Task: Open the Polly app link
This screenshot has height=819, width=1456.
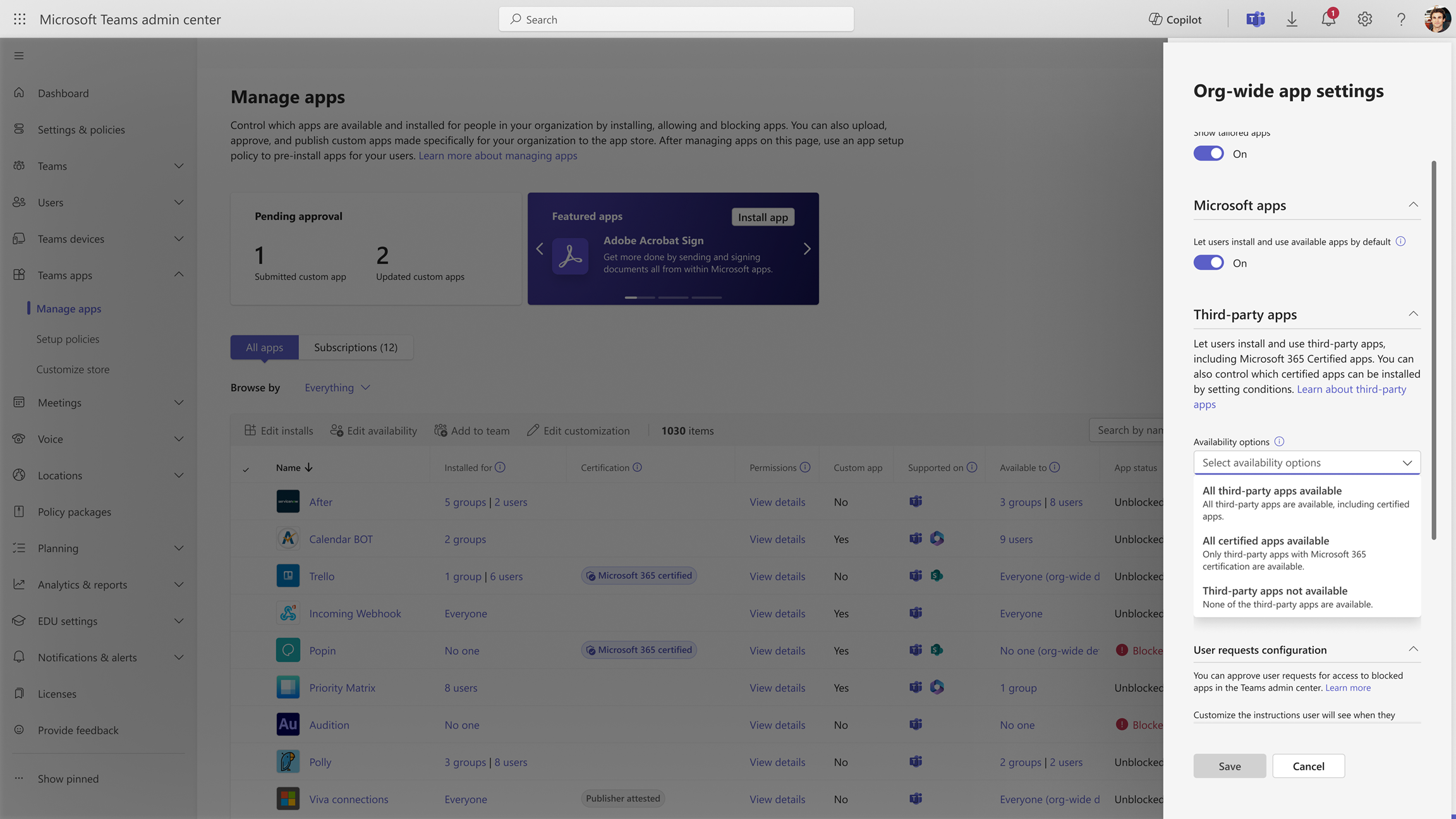Action: click(x=320, y=761)
